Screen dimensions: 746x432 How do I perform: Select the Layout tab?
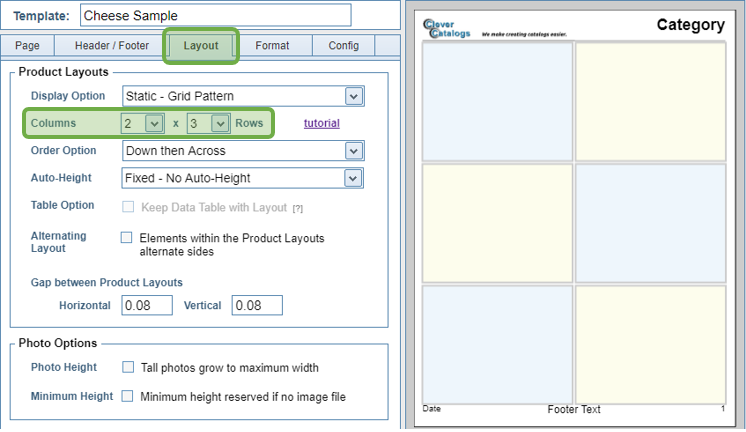click(201, 46)
